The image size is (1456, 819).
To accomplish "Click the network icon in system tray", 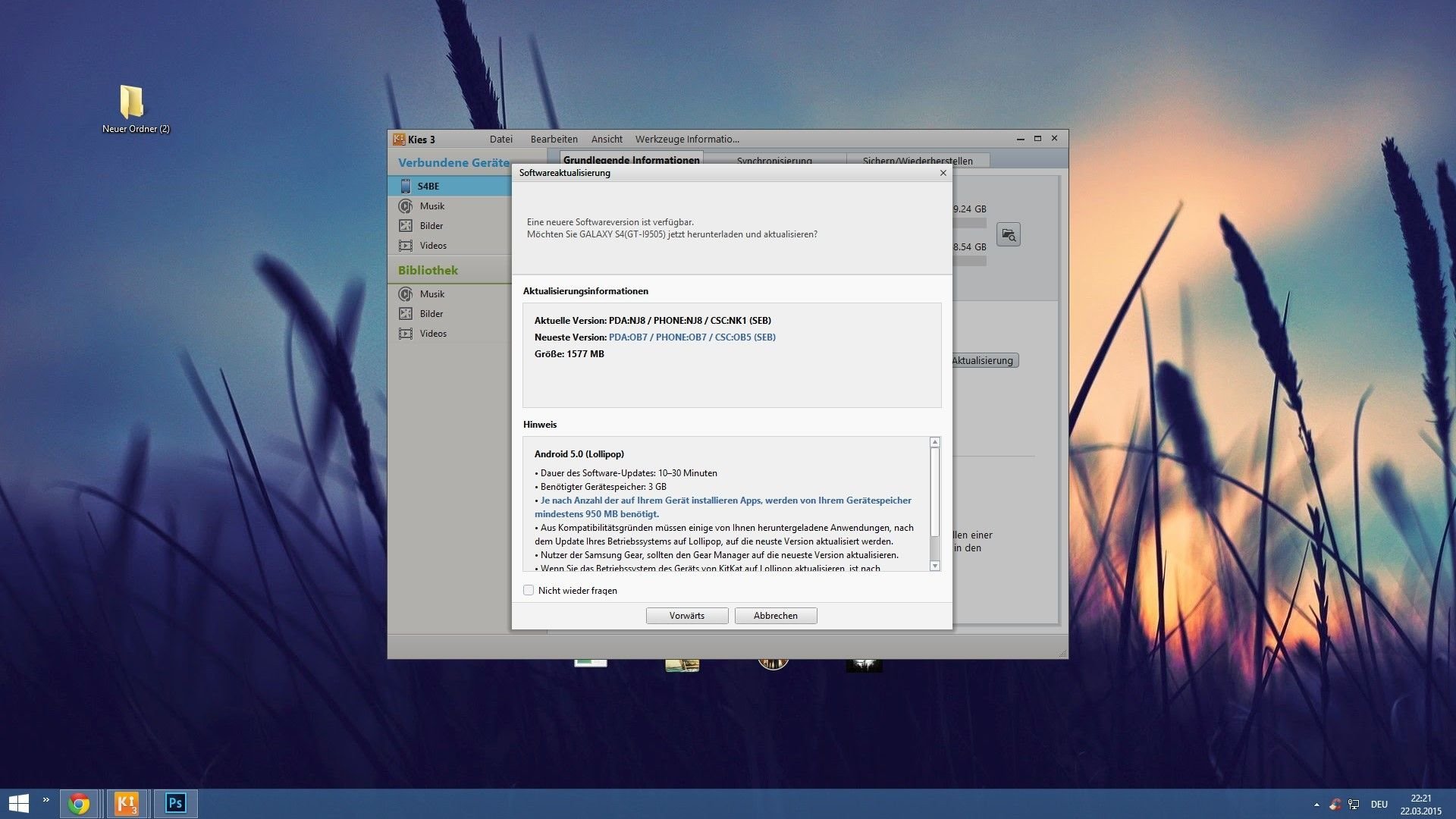I will (x=1354, y=805).
